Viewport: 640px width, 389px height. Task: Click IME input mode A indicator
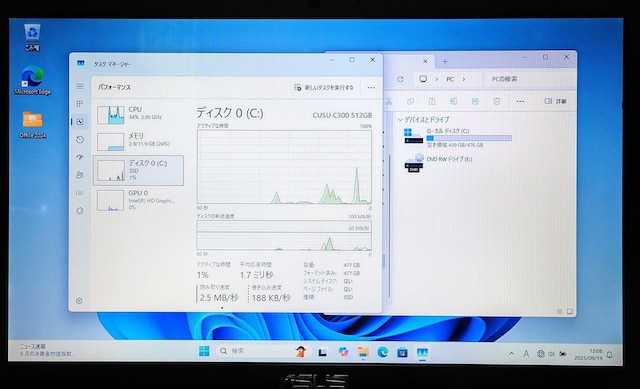[526, 354]
